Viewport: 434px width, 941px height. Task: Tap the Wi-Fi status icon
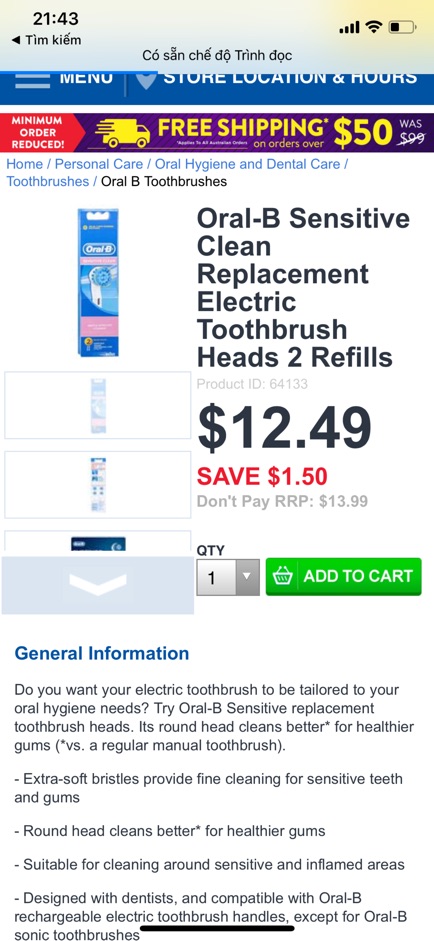pos(375,27)
